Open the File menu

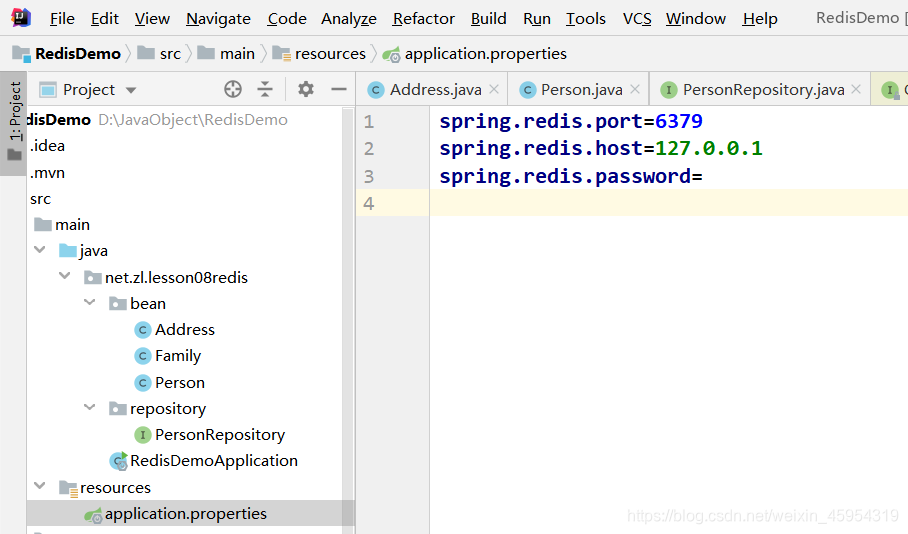(62, 19)
